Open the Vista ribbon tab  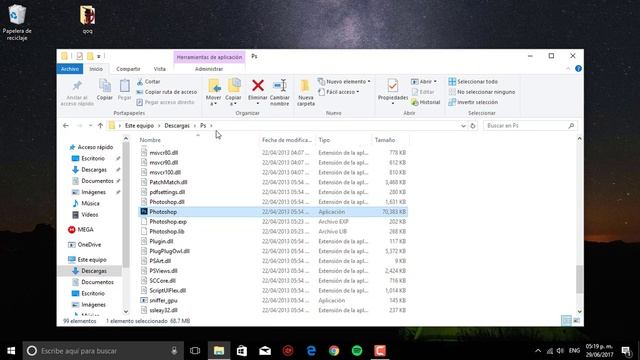click(x=160, y=69)
